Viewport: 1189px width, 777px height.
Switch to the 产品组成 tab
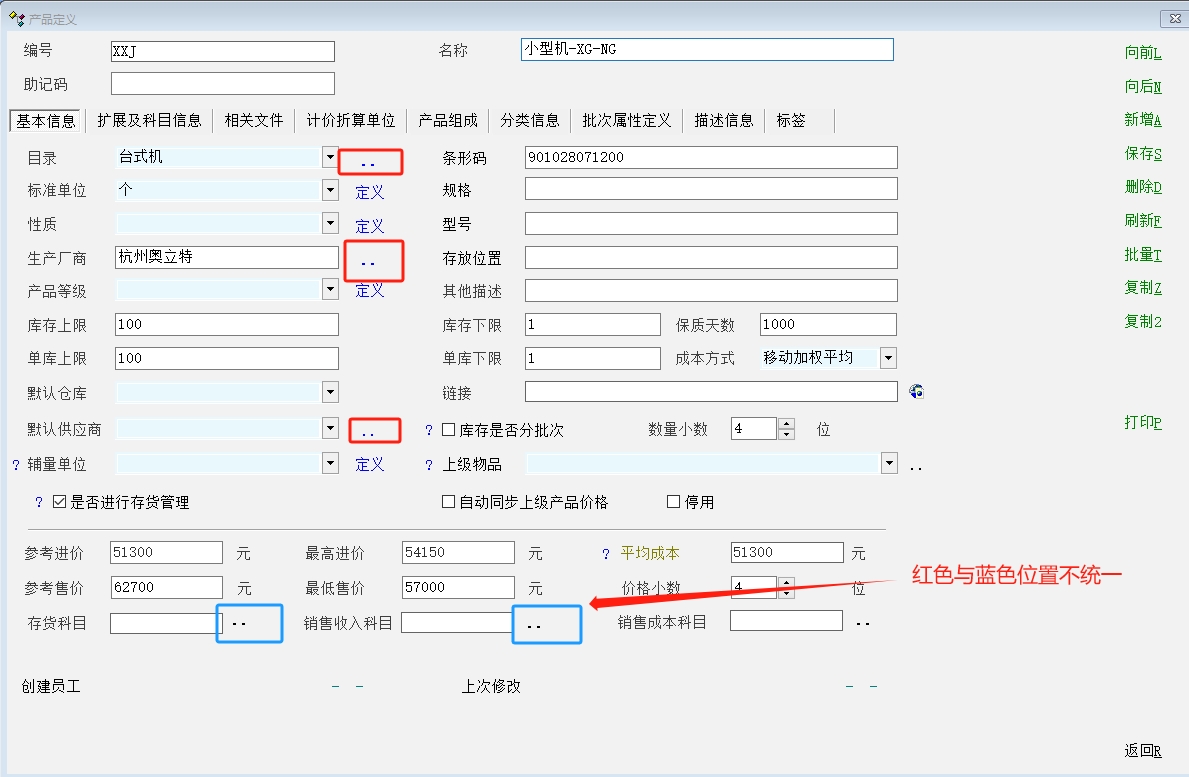pyautogui.click(x=447, y=121)
